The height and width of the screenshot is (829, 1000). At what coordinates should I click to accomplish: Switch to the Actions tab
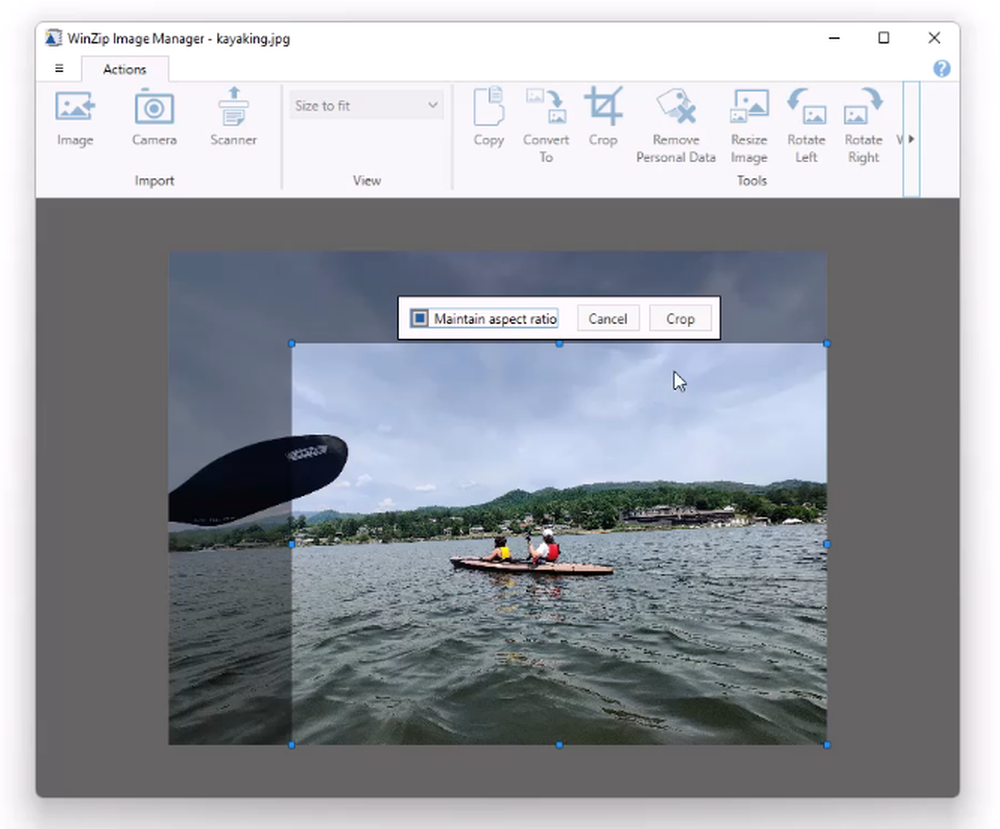point(125,69)
